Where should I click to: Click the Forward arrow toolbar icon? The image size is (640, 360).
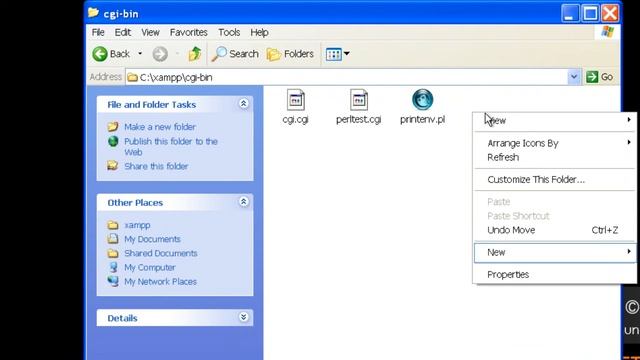pyautogui.click(x=160, y=54)
